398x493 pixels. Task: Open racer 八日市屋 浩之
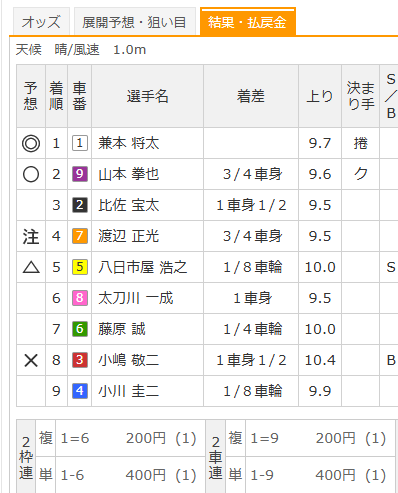pyautogui.click(x=143, y=267)
